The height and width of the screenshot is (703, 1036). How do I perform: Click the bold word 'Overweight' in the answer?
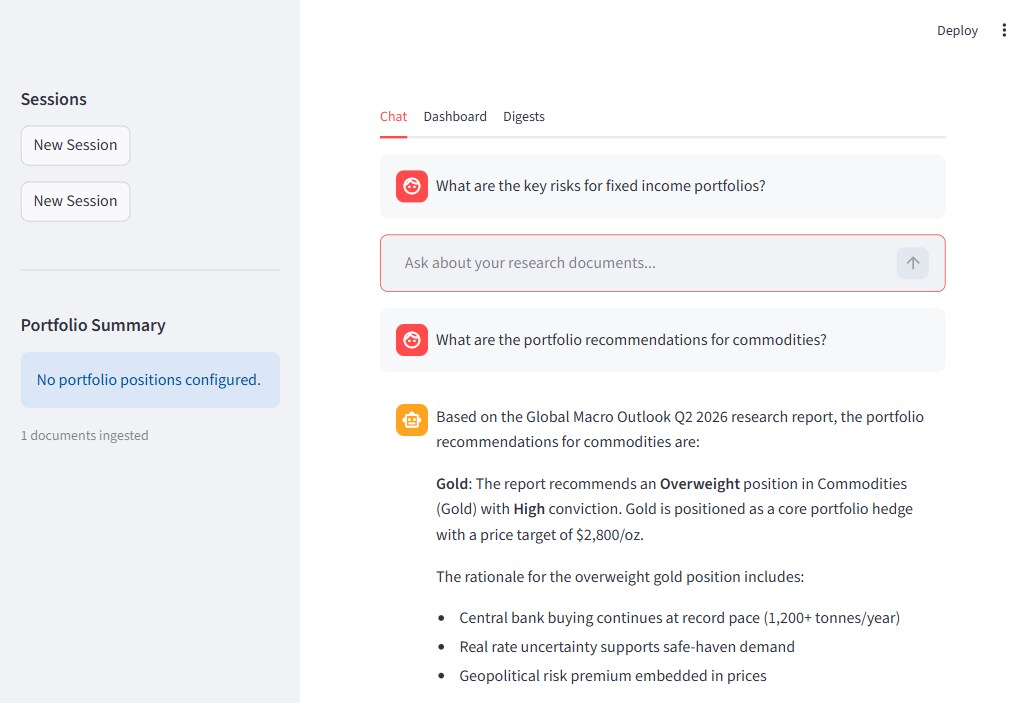click(700, 484)
